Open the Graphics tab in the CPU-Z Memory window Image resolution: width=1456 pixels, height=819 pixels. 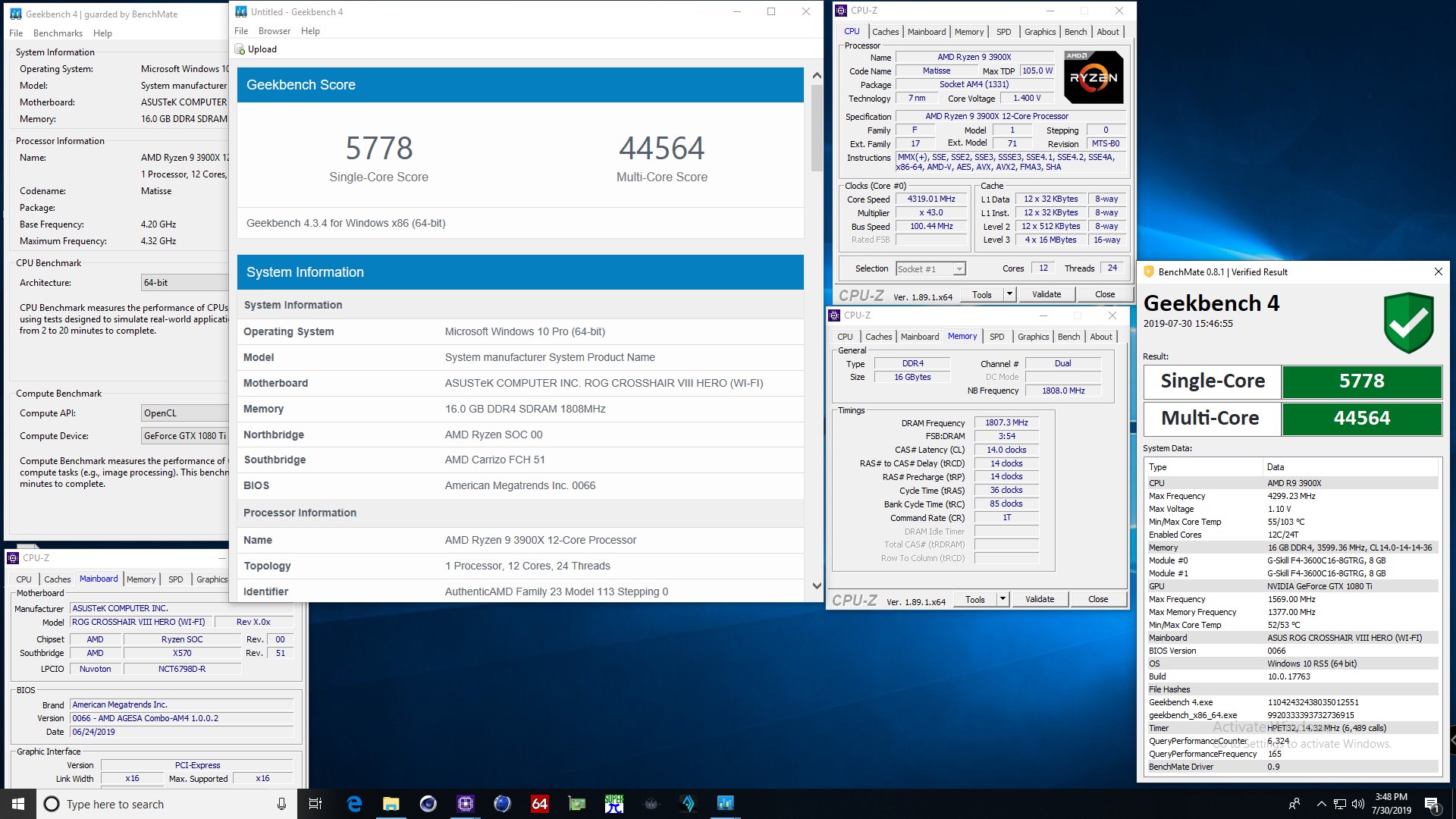pos(1033,337)
